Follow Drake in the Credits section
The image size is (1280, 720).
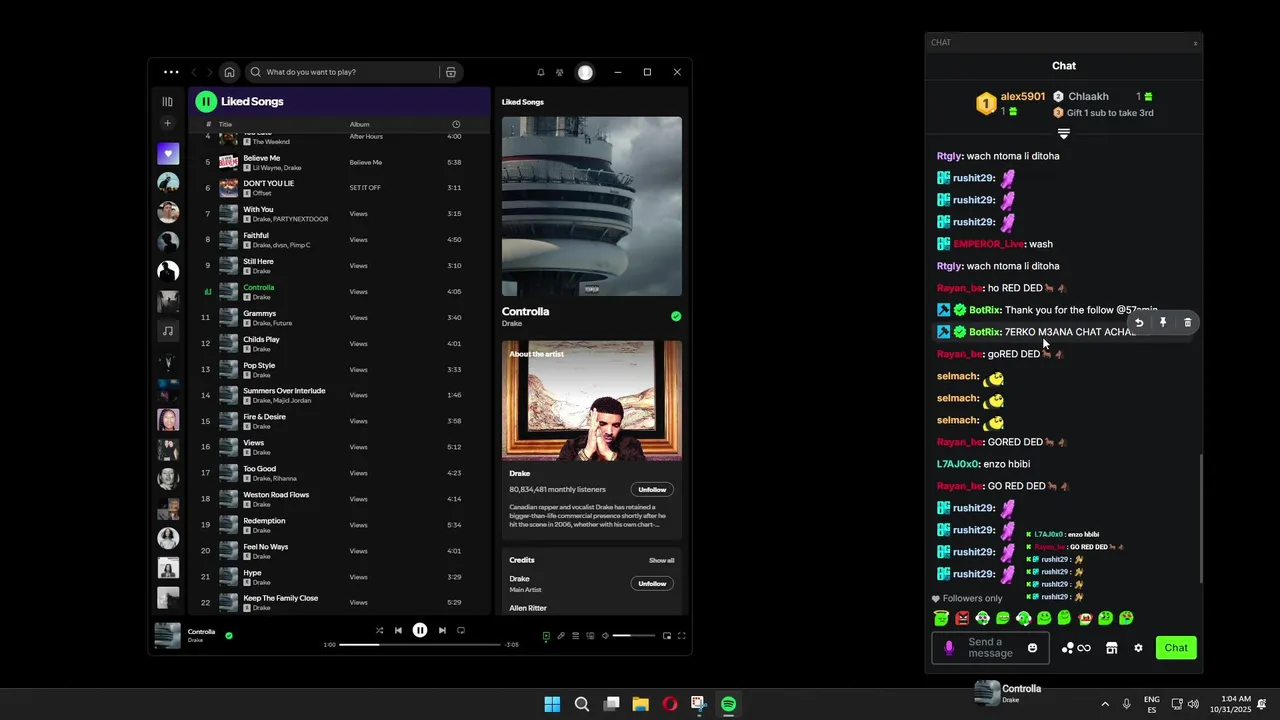coord(652,584)
